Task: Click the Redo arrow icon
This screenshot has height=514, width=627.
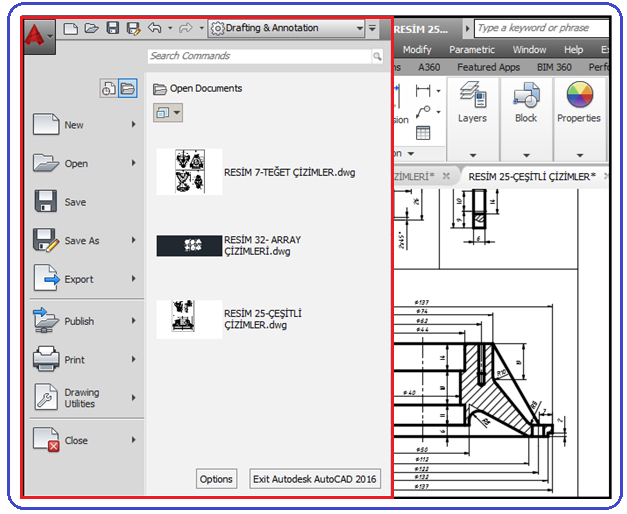Action: 186,28
